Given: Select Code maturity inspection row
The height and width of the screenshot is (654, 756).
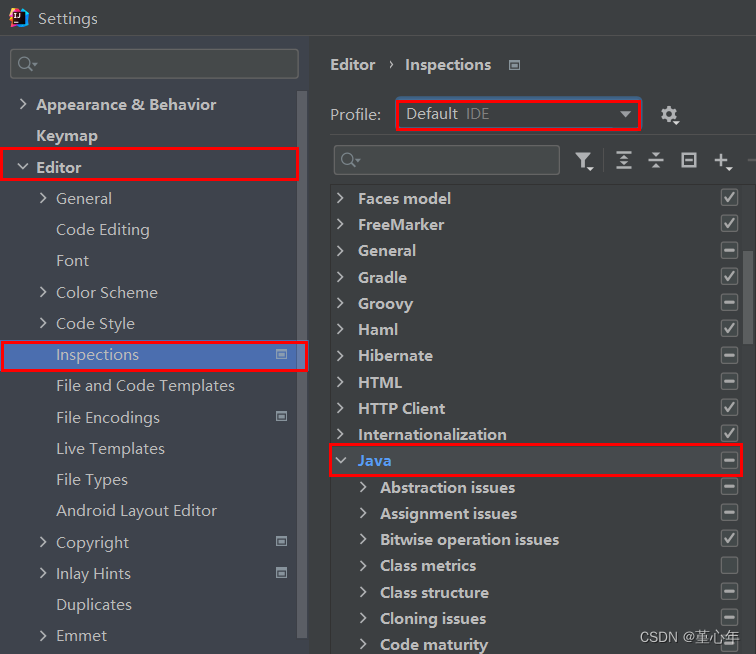Looking at the screenshot, I should click(x=537, y=644).
